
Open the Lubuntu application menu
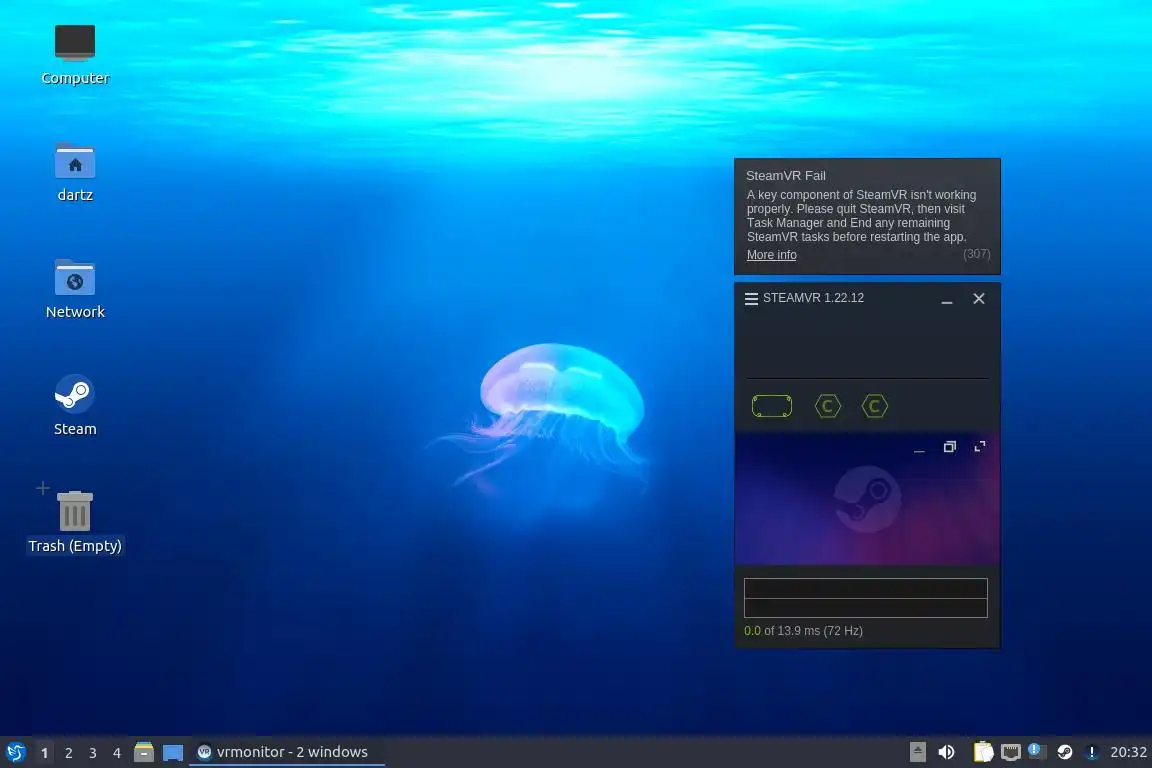click(x=15, y=752)
